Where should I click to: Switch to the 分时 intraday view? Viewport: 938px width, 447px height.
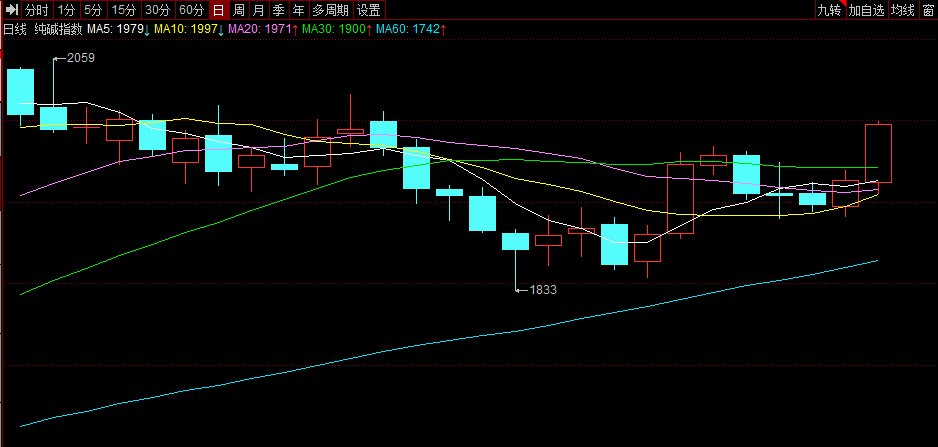[x=38, y=10]
